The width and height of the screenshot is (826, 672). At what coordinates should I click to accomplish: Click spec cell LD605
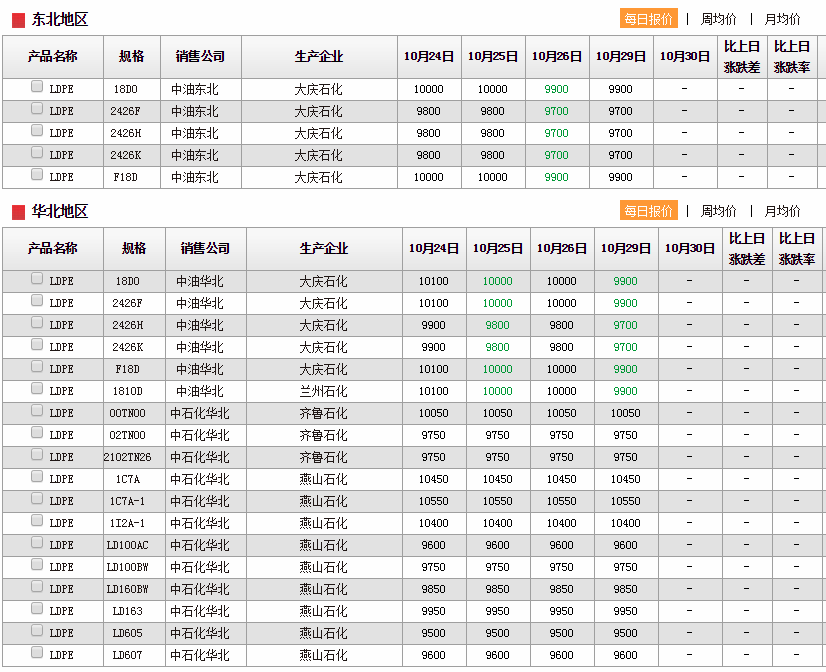[127, 634]
